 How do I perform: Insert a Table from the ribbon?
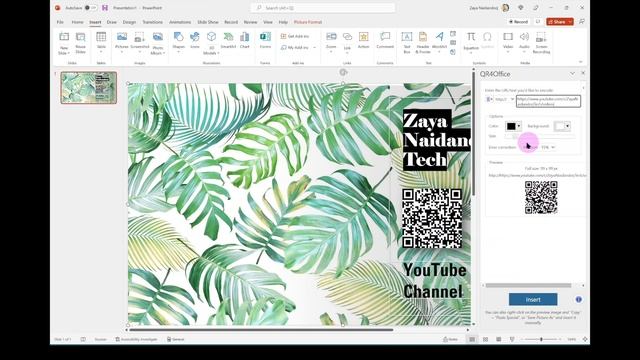click(101, 41)
